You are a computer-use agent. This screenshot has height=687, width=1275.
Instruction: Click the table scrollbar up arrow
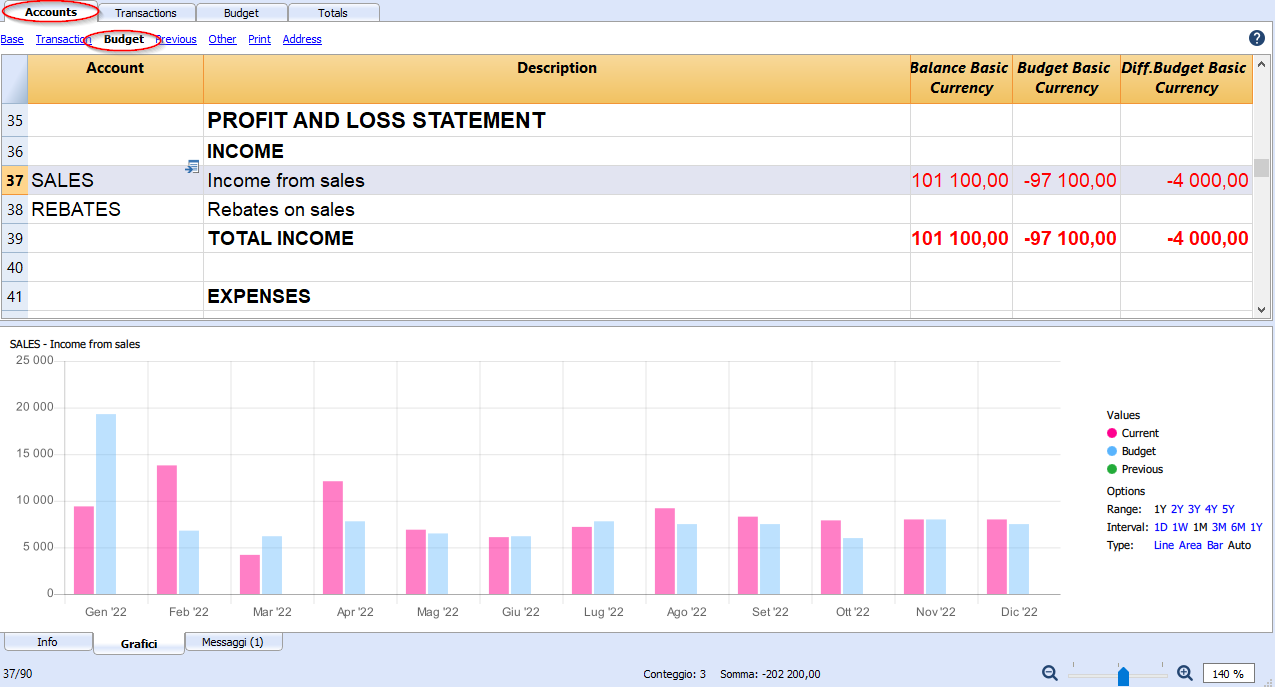point(1262,63)
